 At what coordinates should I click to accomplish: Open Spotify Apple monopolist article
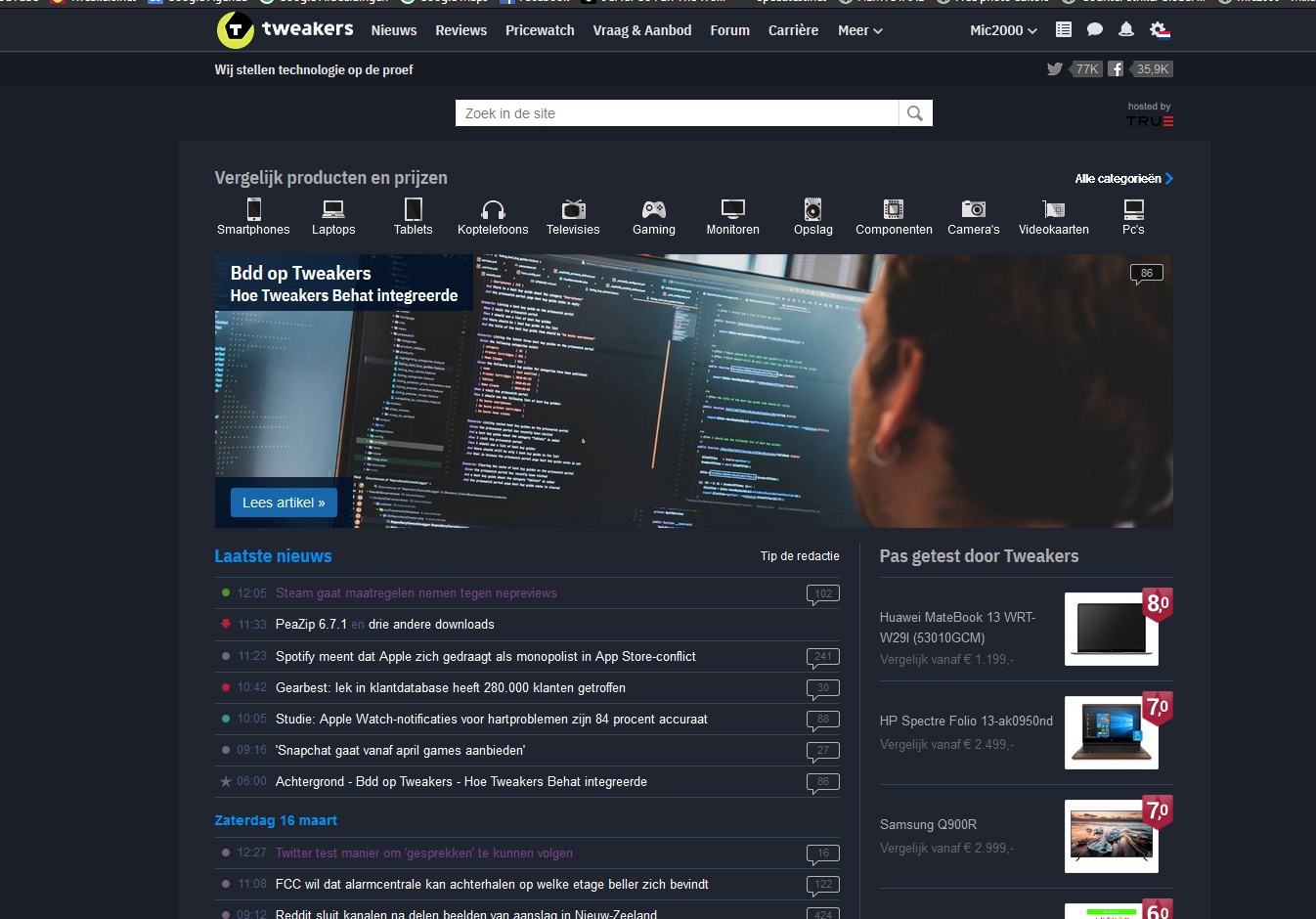[486, 657]
